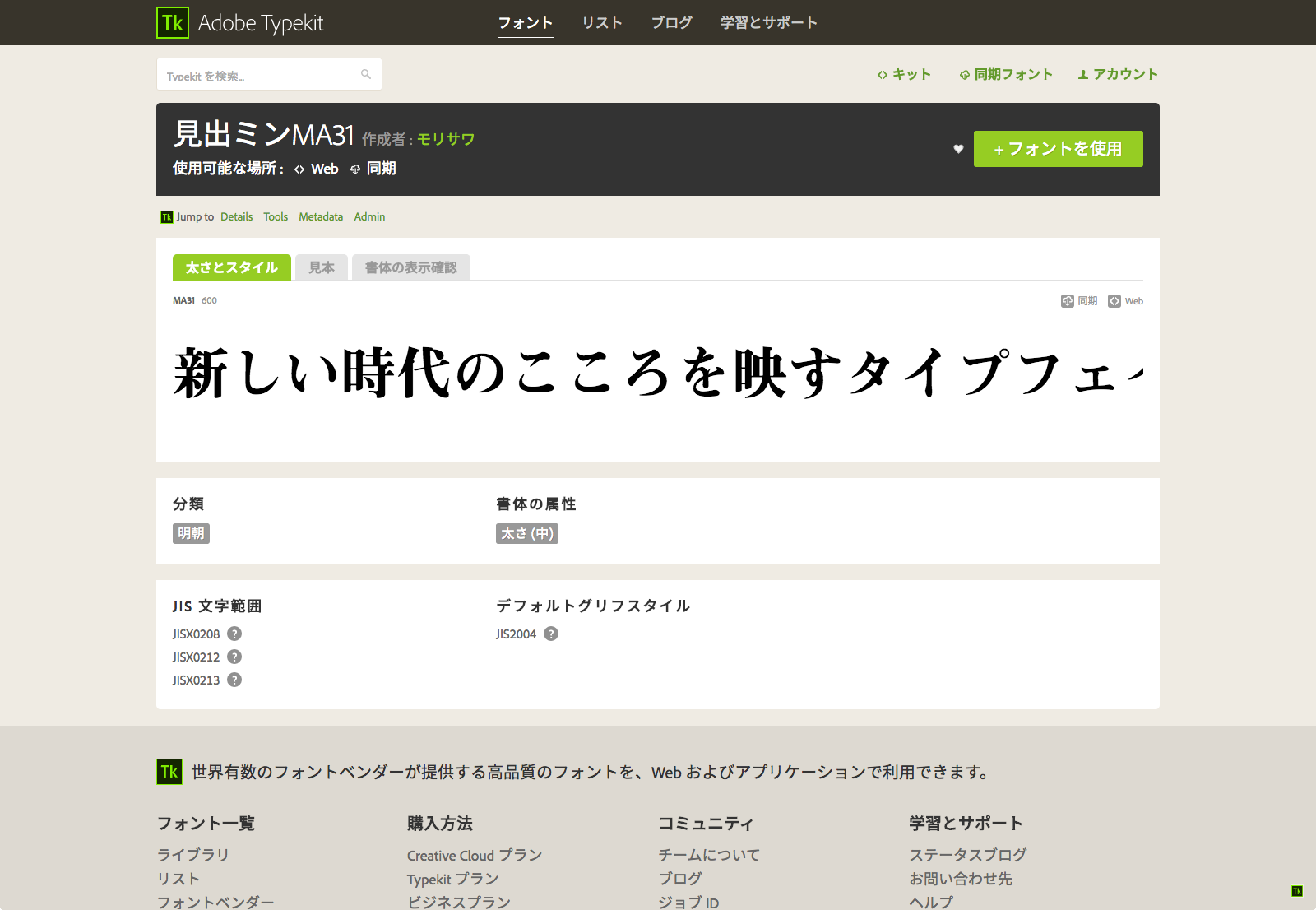Click the Tk icon next to Jump to

(x=166, y=216)
